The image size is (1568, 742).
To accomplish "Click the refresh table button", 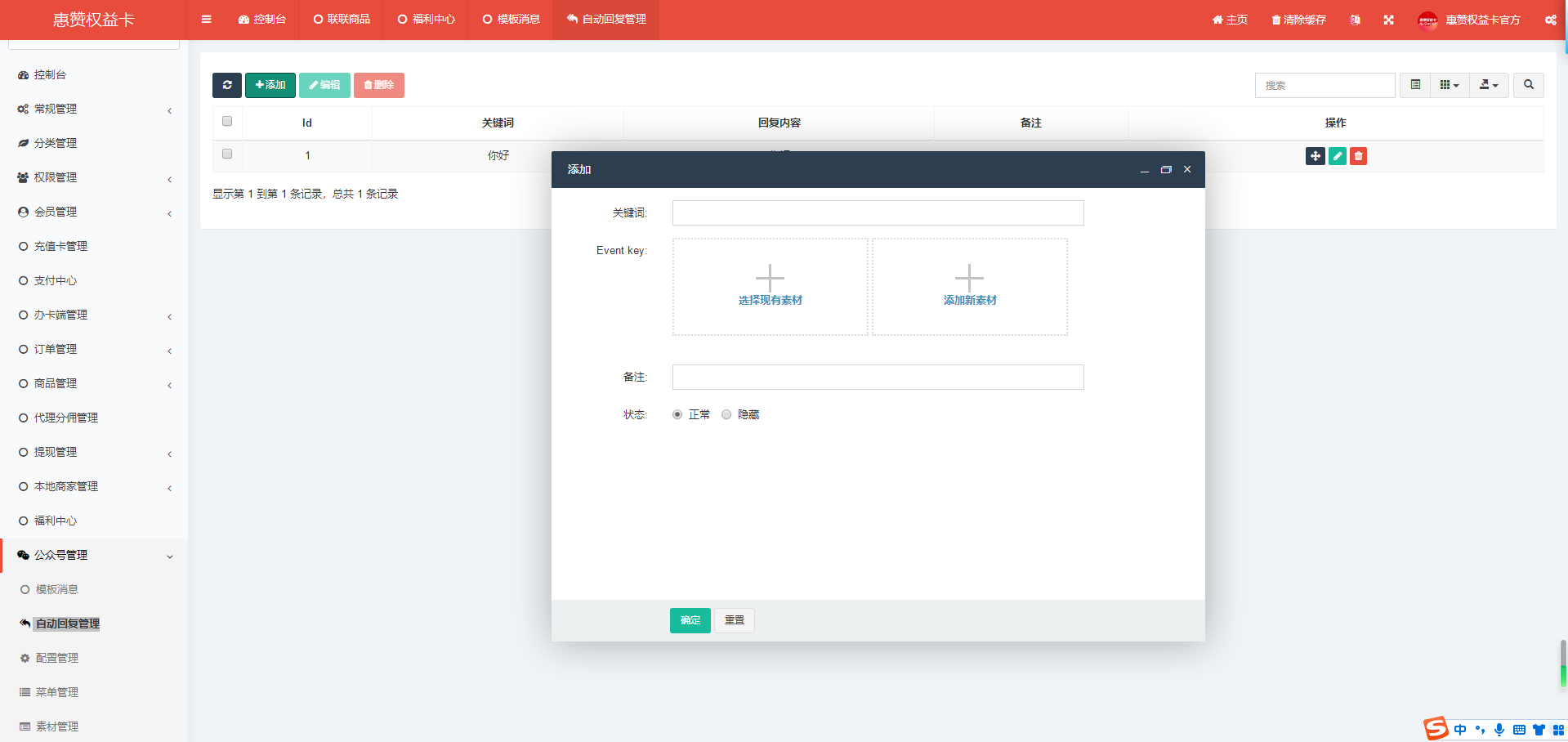I will pos(227,85).
